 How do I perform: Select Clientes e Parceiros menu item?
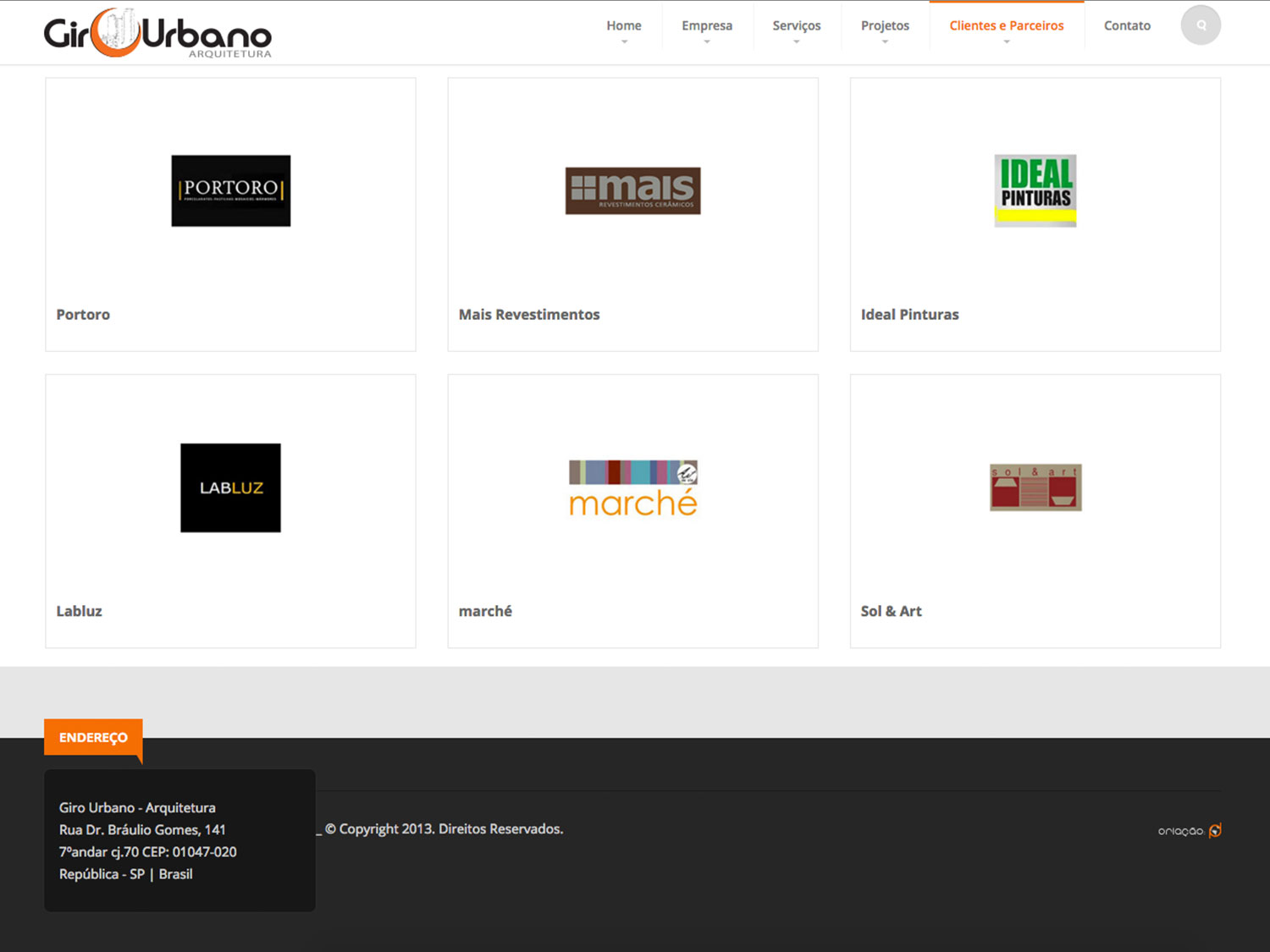pos(1007,25)
